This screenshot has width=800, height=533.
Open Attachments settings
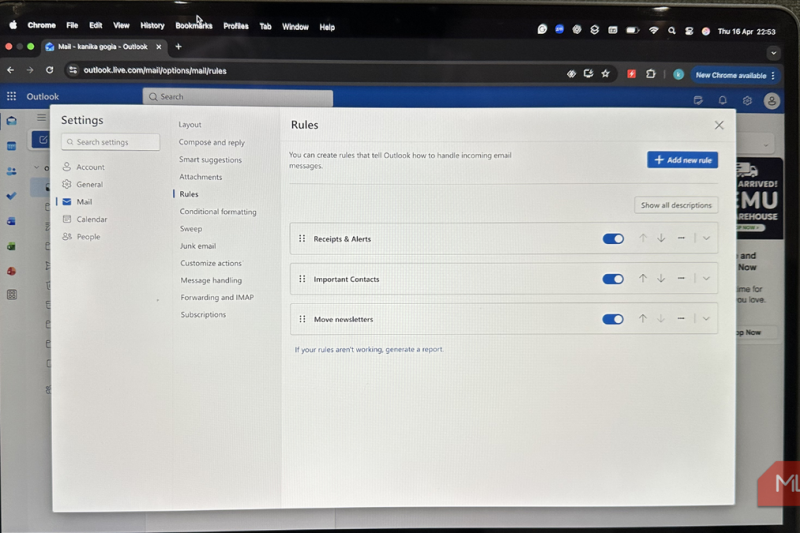pyautogui.click(x=201, y=177)
